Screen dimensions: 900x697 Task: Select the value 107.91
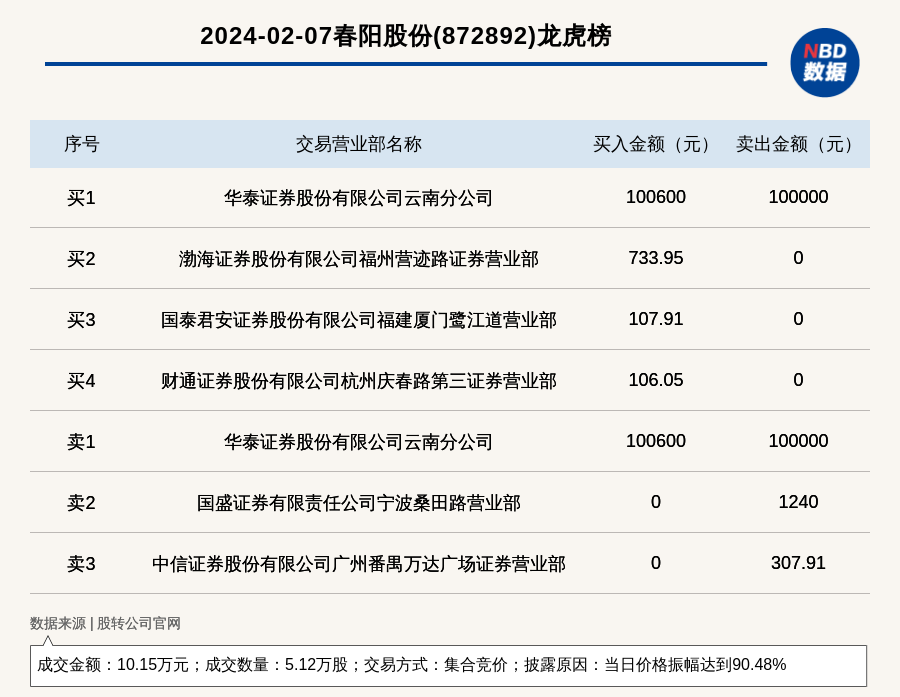655,319
